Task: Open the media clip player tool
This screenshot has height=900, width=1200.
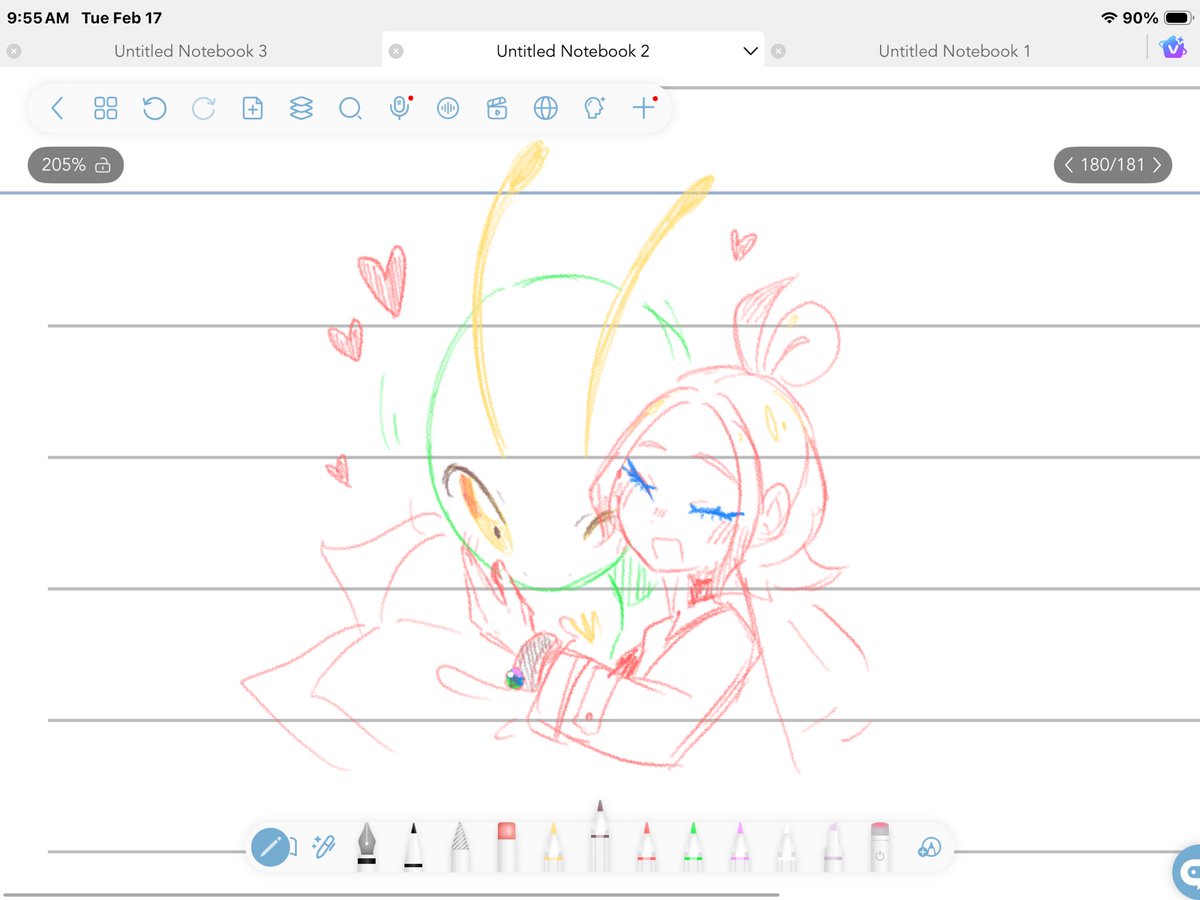Action: 497,108
